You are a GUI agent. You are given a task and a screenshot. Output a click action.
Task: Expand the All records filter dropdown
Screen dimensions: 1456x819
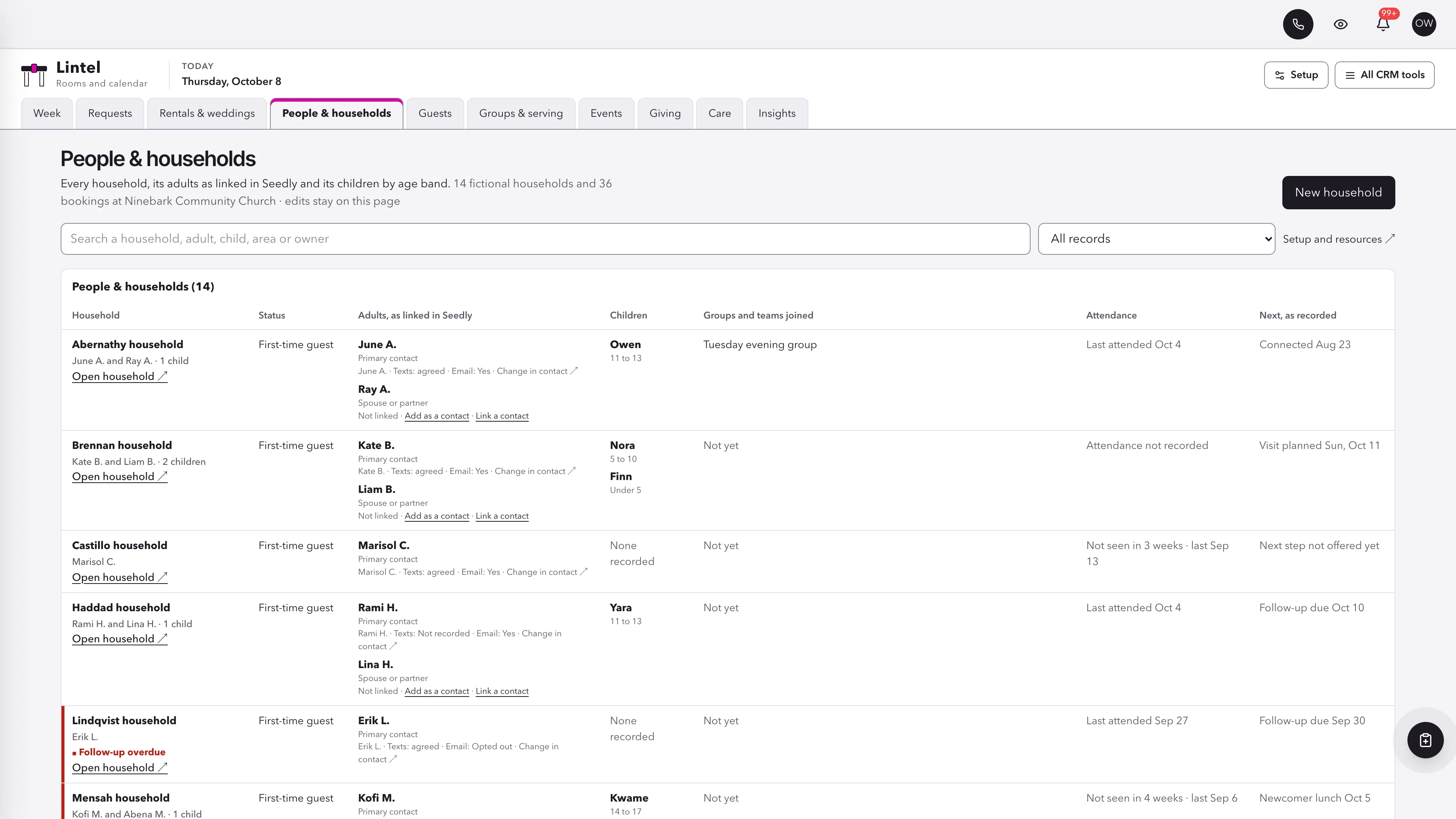coord(1156,239)
